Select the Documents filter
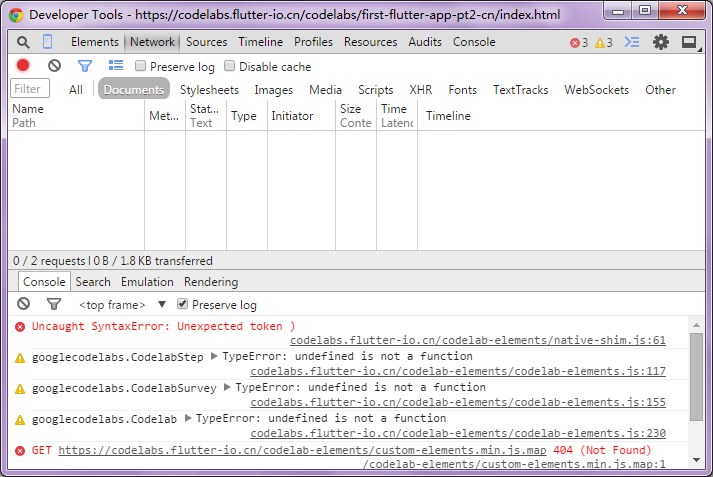Image resolution: width=713 pixels, height=477 pixels. pyautogui.click(x=134, y=90)
